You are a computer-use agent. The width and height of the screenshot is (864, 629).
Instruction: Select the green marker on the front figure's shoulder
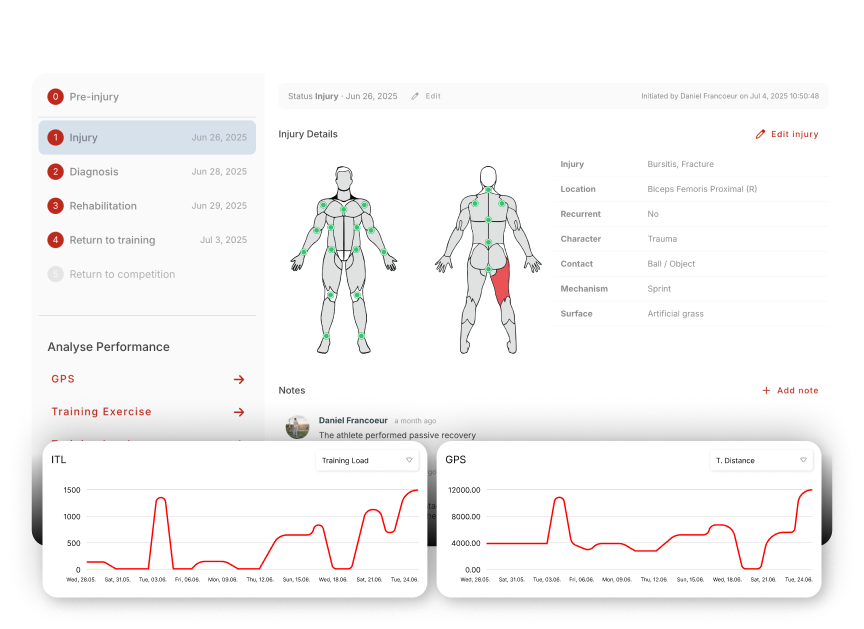[323, 204]
